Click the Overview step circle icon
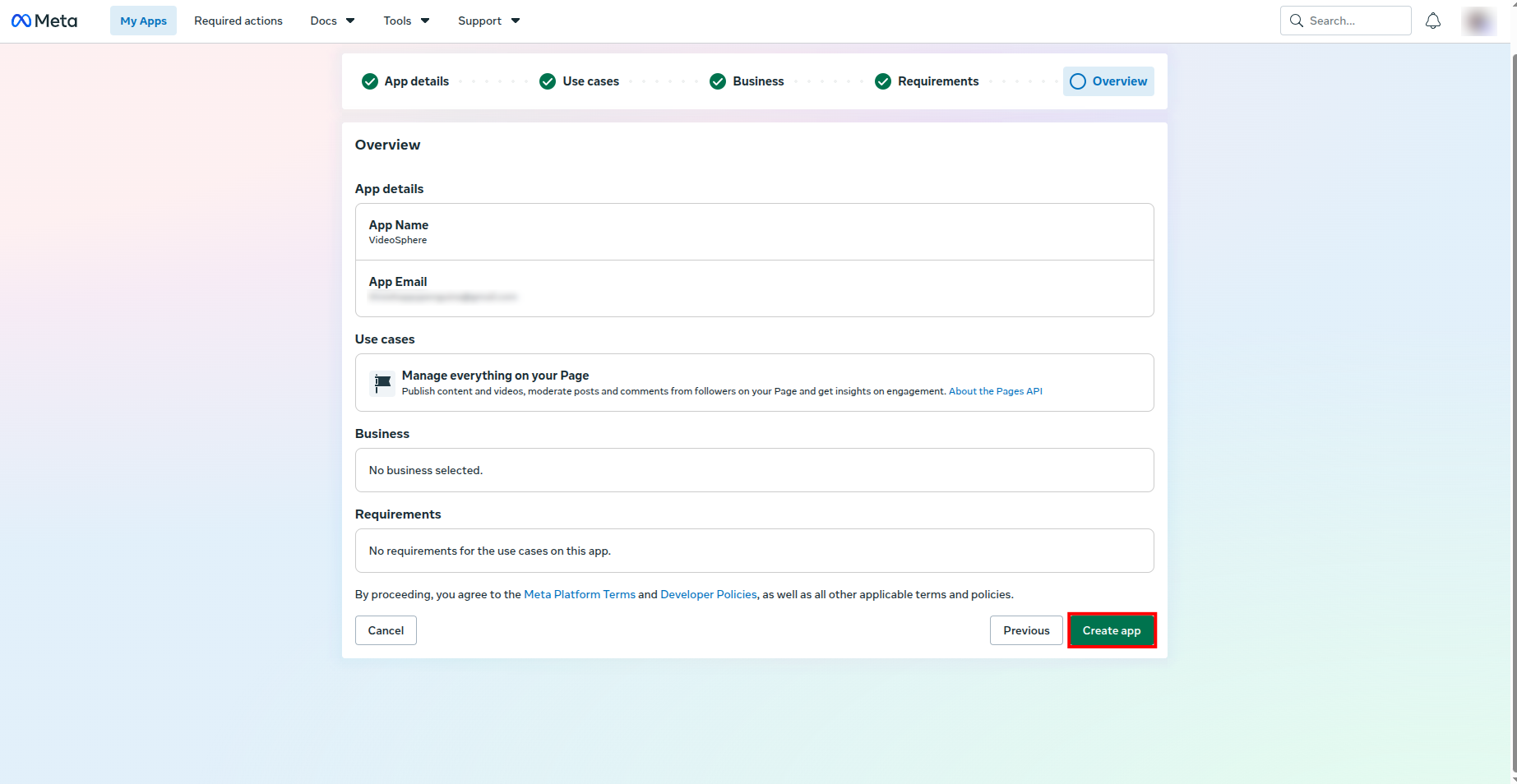 1078,81
